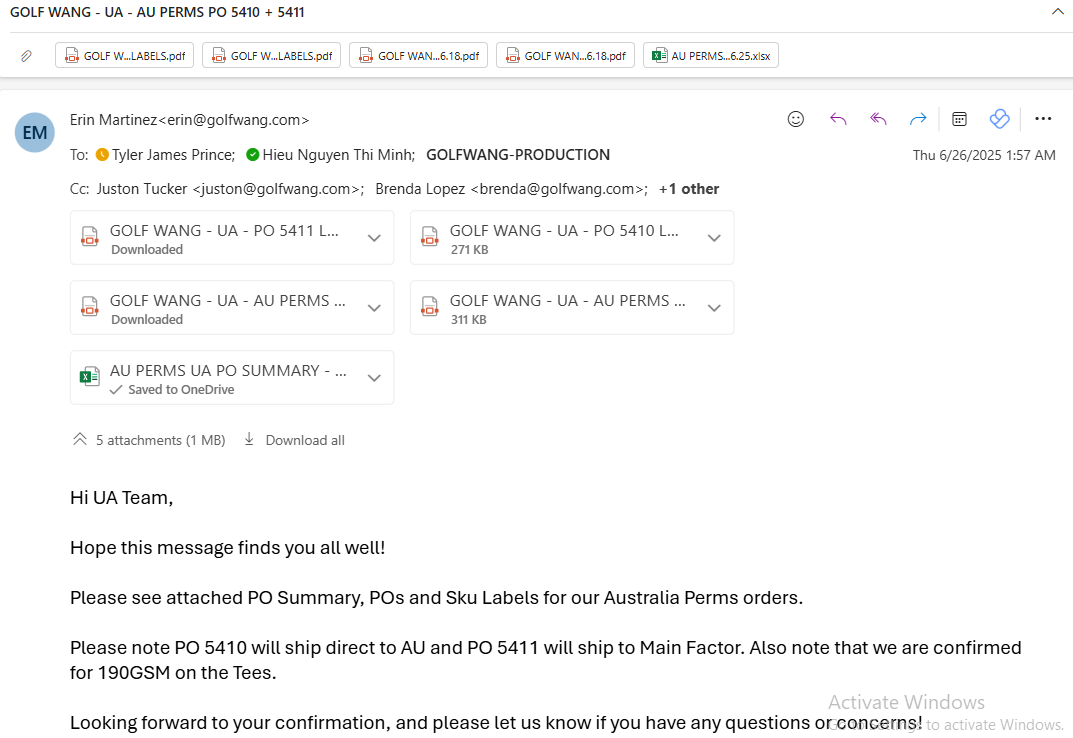This screenshot has width=1073, height=738.
Task: Open the three-dot More actions menu
Action: pyautogui.click(x=1043, y=119)
